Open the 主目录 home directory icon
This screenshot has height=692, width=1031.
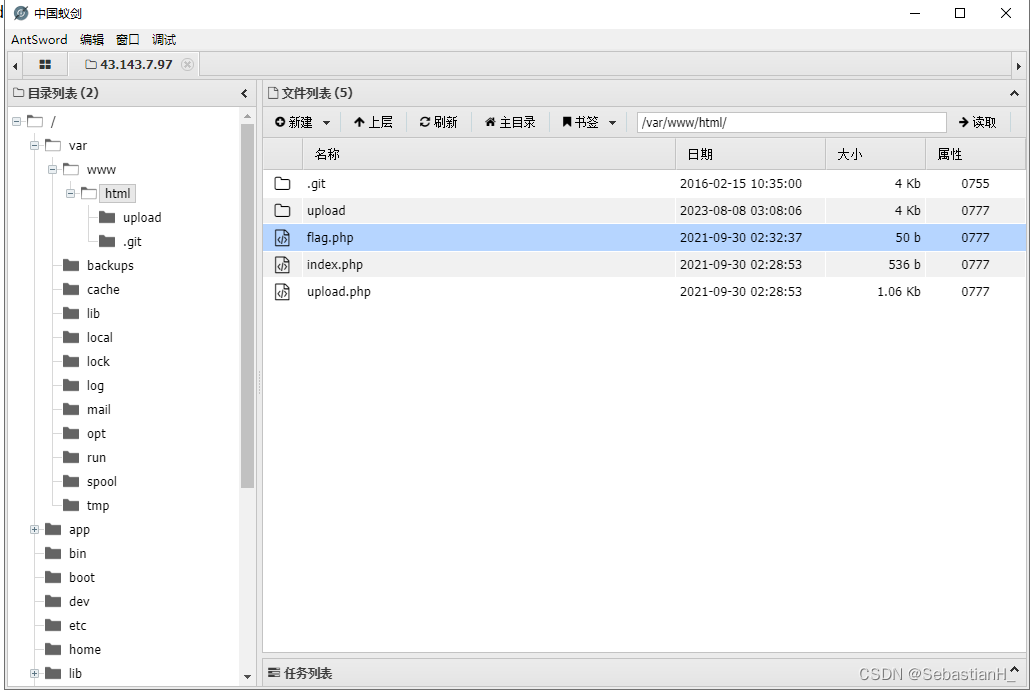point(491,121)
